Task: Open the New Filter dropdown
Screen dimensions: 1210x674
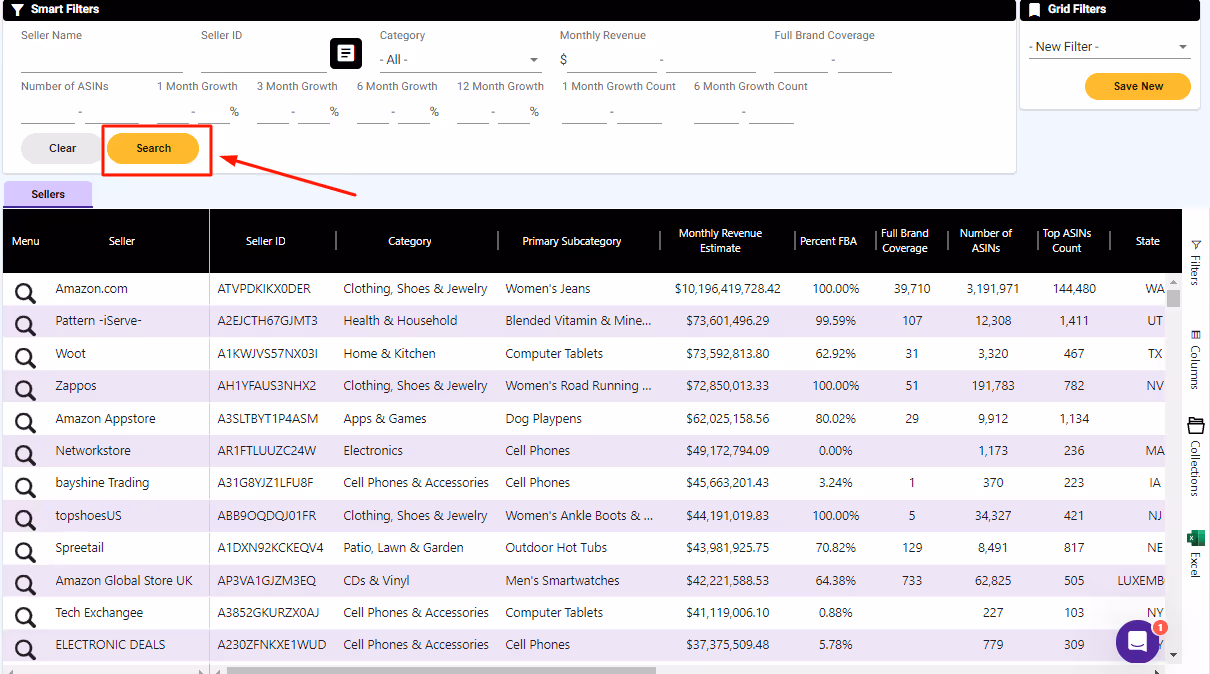Action: pyautogui.click(x=1109, y=47)
